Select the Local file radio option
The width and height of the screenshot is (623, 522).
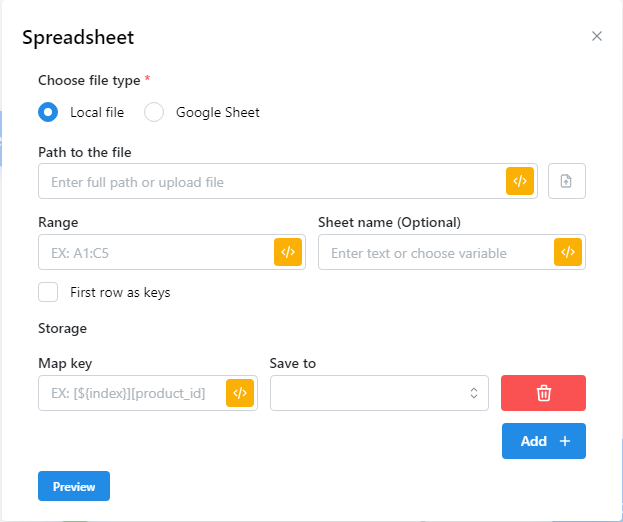tap(48, 112)
